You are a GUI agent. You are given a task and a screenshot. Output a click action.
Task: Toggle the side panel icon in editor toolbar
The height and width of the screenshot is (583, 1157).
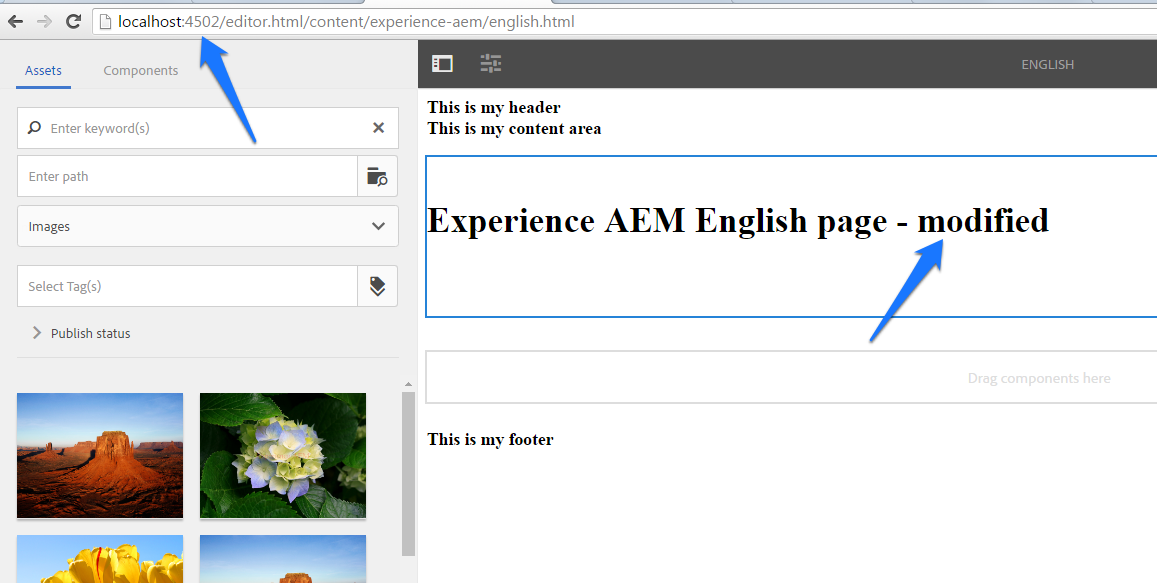pos(441,63)
